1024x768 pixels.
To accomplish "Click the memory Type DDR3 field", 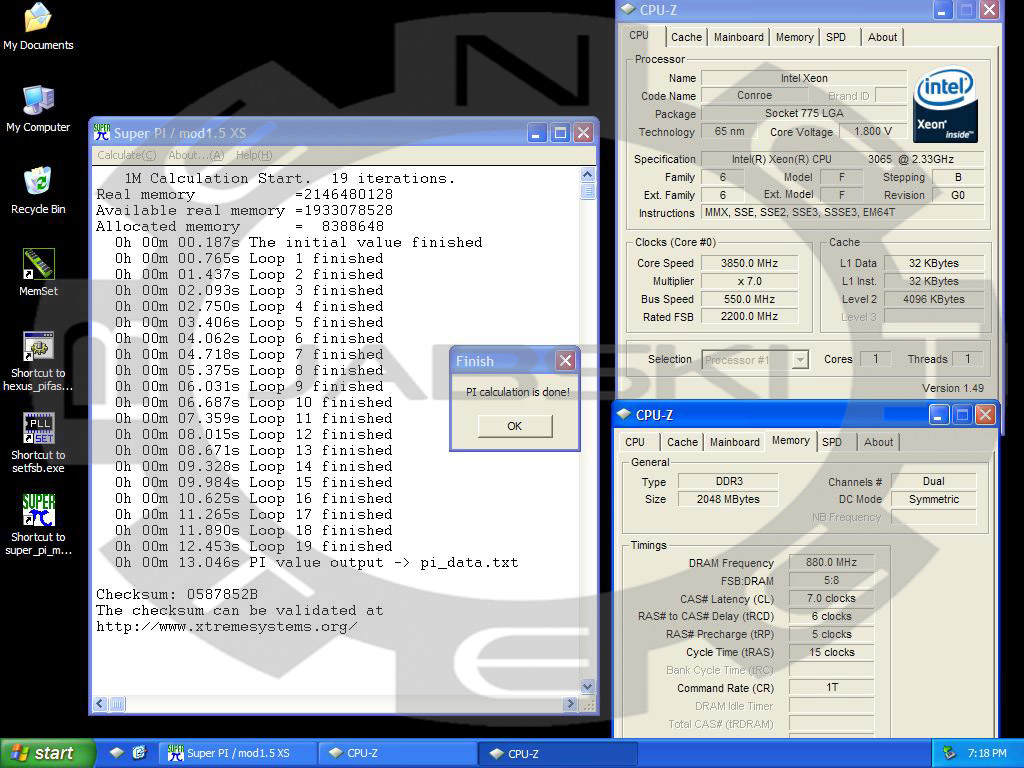I will (x=728, y=481).
